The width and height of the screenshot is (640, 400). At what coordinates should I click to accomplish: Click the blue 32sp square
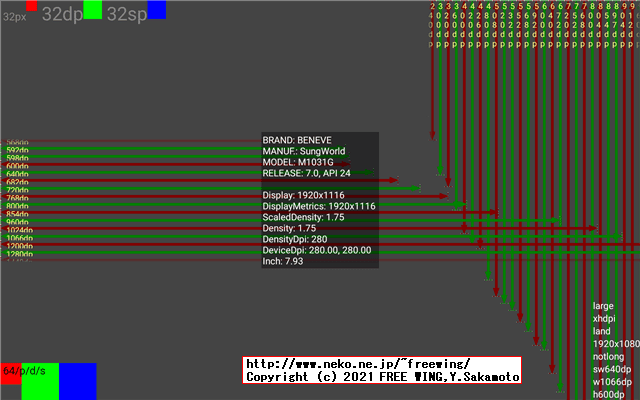156,9
